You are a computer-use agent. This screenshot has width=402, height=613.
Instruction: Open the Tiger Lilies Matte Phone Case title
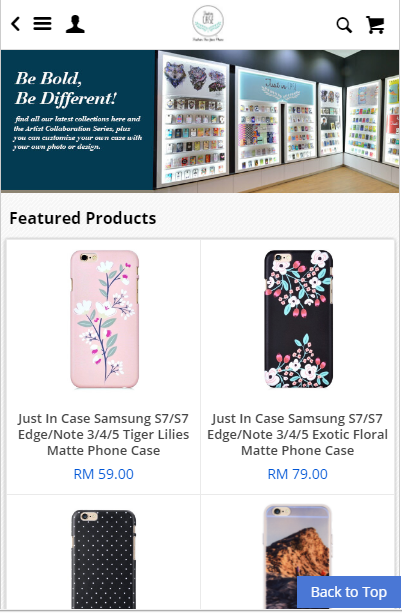pyautogui.click(x=104, y=434)
